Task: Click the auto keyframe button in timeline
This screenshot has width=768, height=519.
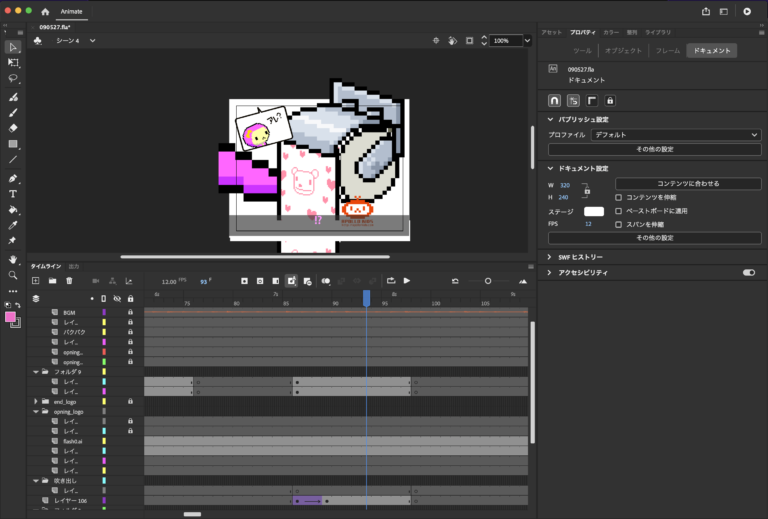Action: 291,281
